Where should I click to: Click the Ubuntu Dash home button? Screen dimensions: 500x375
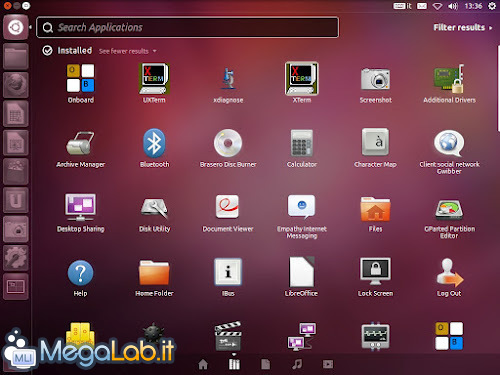16,27
